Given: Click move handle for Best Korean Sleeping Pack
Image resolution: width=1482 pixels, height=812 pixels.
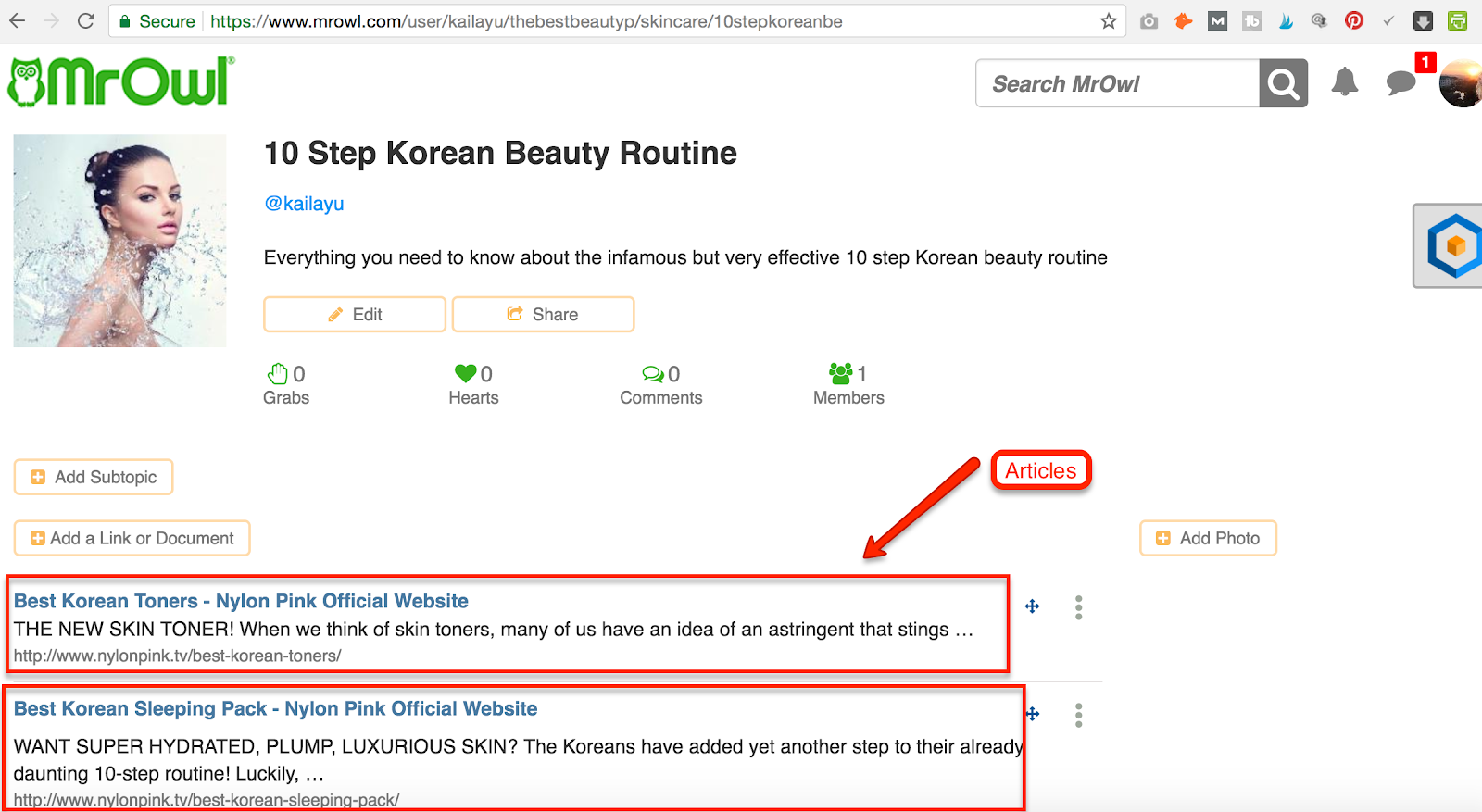Looking at the screenshot, I should [1033, 714].
